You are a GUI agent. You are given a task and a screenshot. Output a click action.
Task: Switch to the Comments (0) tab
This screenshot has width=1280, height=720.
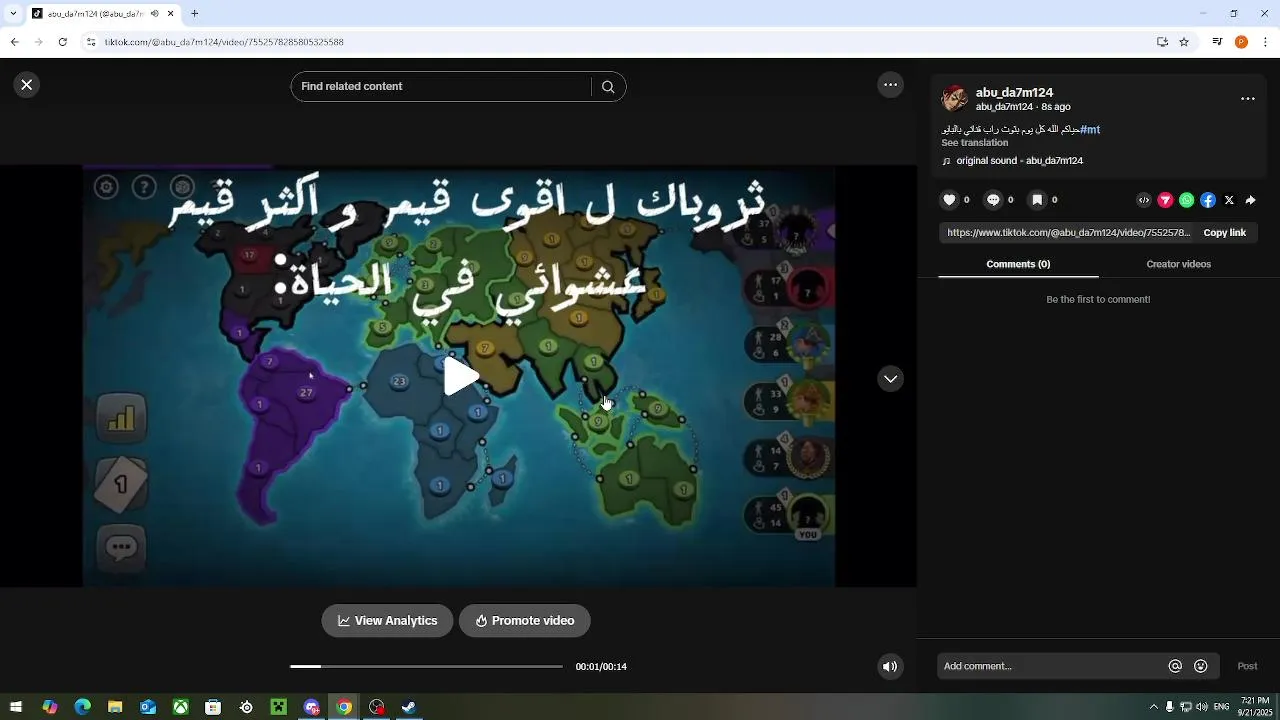tap(1018, 264)
